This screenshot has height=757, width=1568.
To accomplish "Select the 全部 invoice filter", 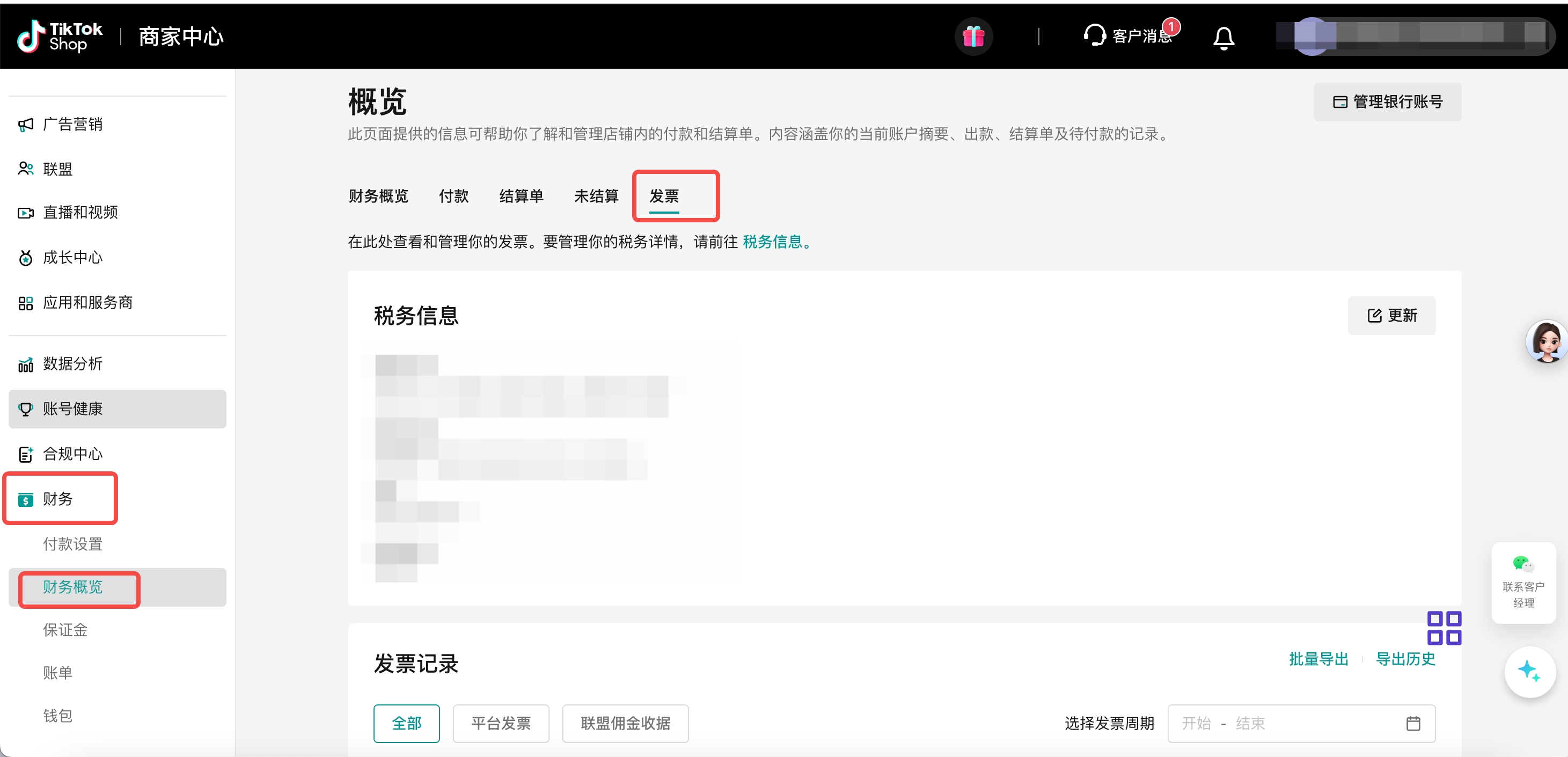I will tap(406, 723).
